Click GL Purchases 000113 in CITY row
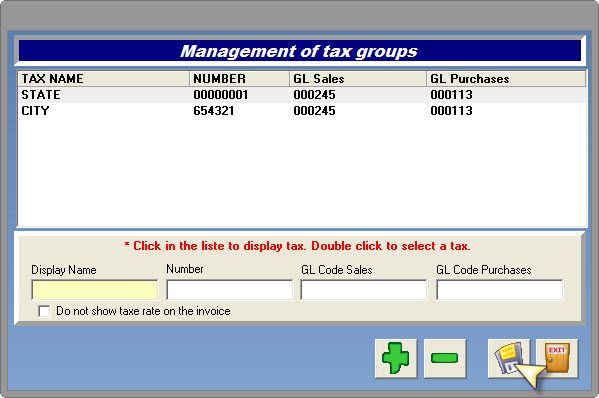The width and height of the screenshot is (599, 398). [x=452, y=111]
